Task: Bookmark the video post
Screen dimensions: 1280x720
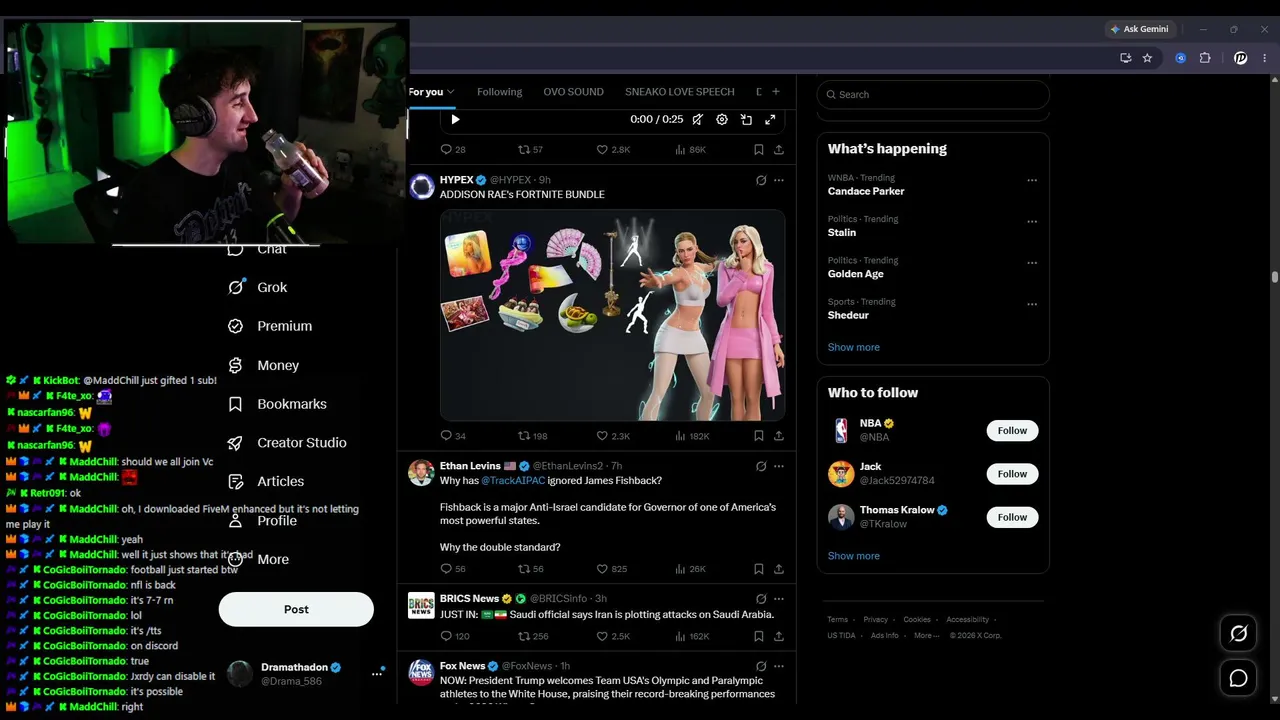Action: click(758, 150)
